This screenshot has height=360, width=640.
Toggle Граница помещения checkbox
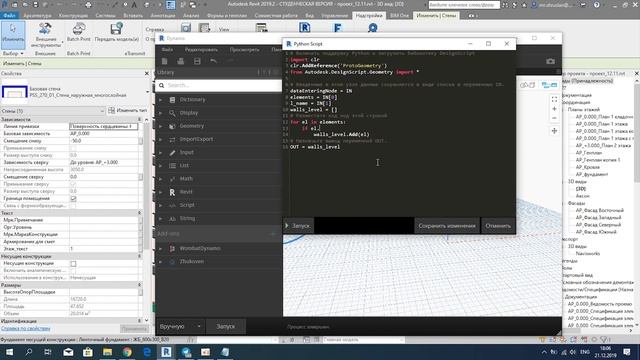tap(73, 199)
